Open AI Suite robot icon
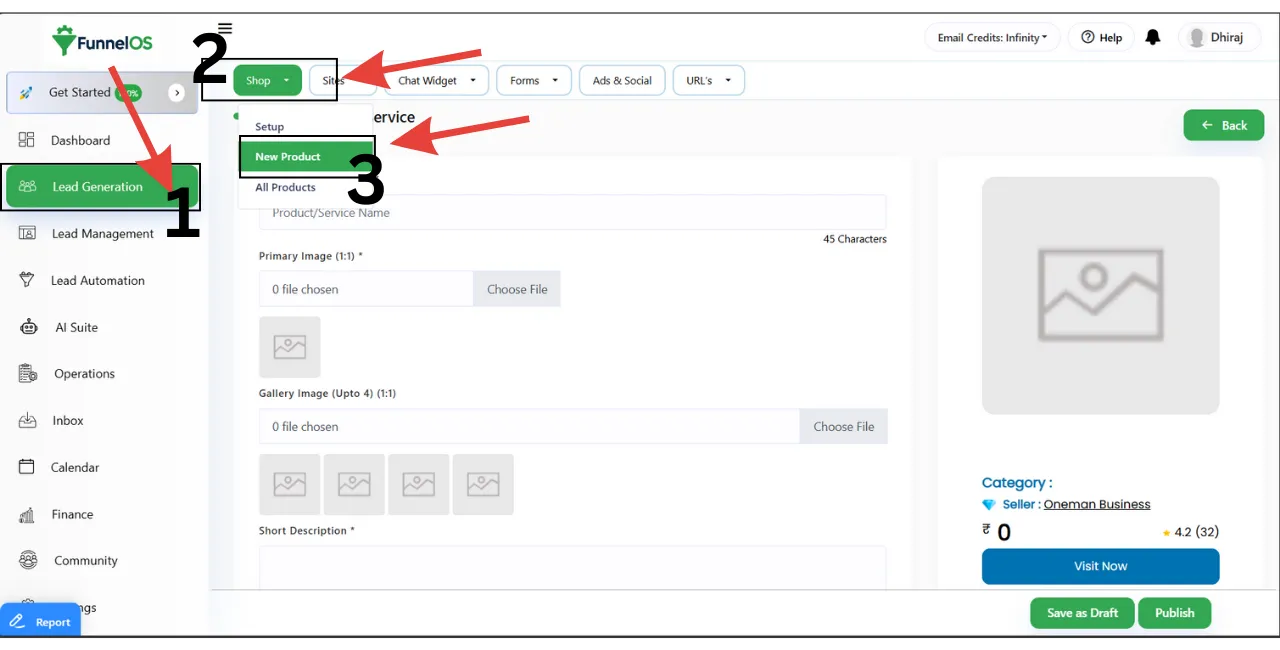This screenshot has width=1280, height=650. [29, 327]
